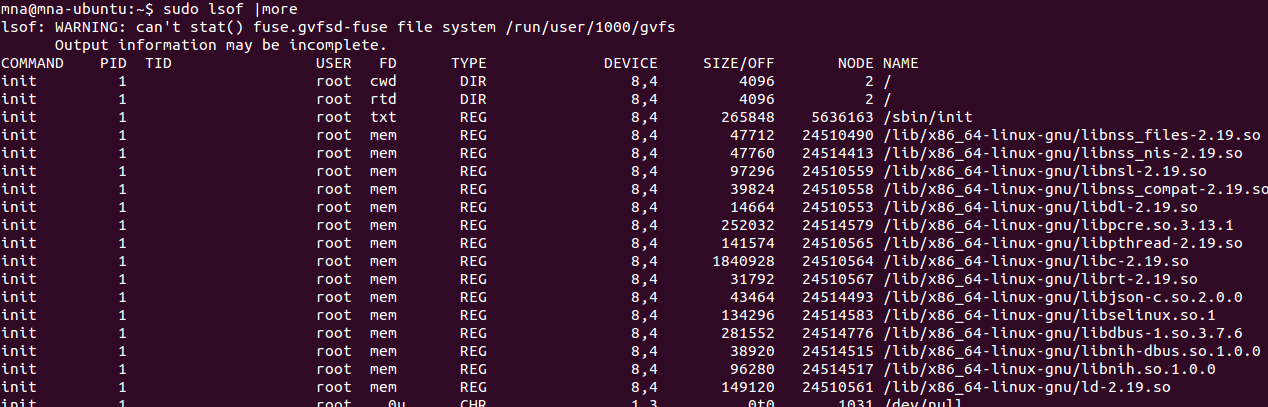Click the node number 5636163
Image resolution: width=1268 pixels, height=407 pixels.
837,117
